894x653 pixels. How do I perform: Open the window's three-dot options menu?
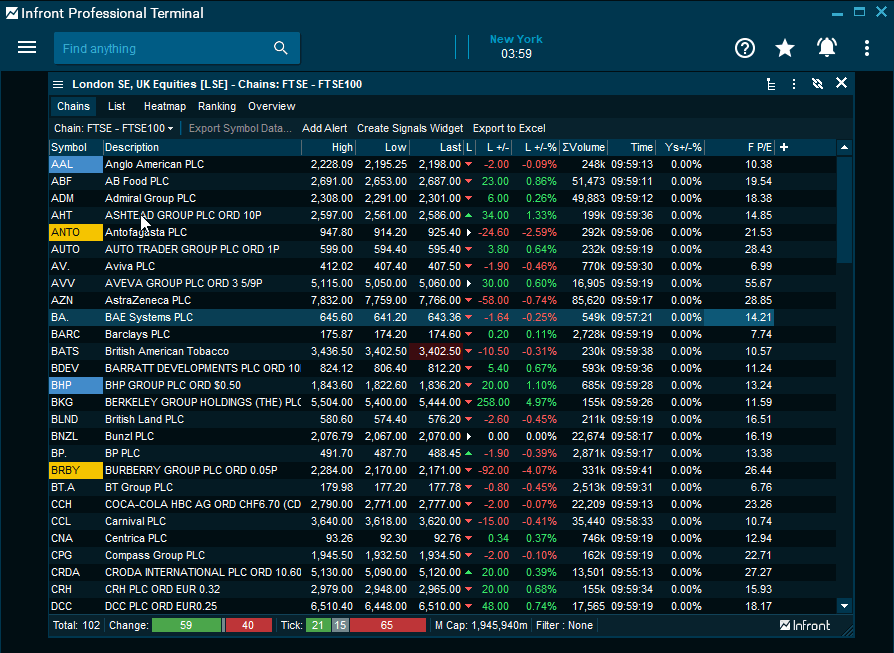(794, 84)
